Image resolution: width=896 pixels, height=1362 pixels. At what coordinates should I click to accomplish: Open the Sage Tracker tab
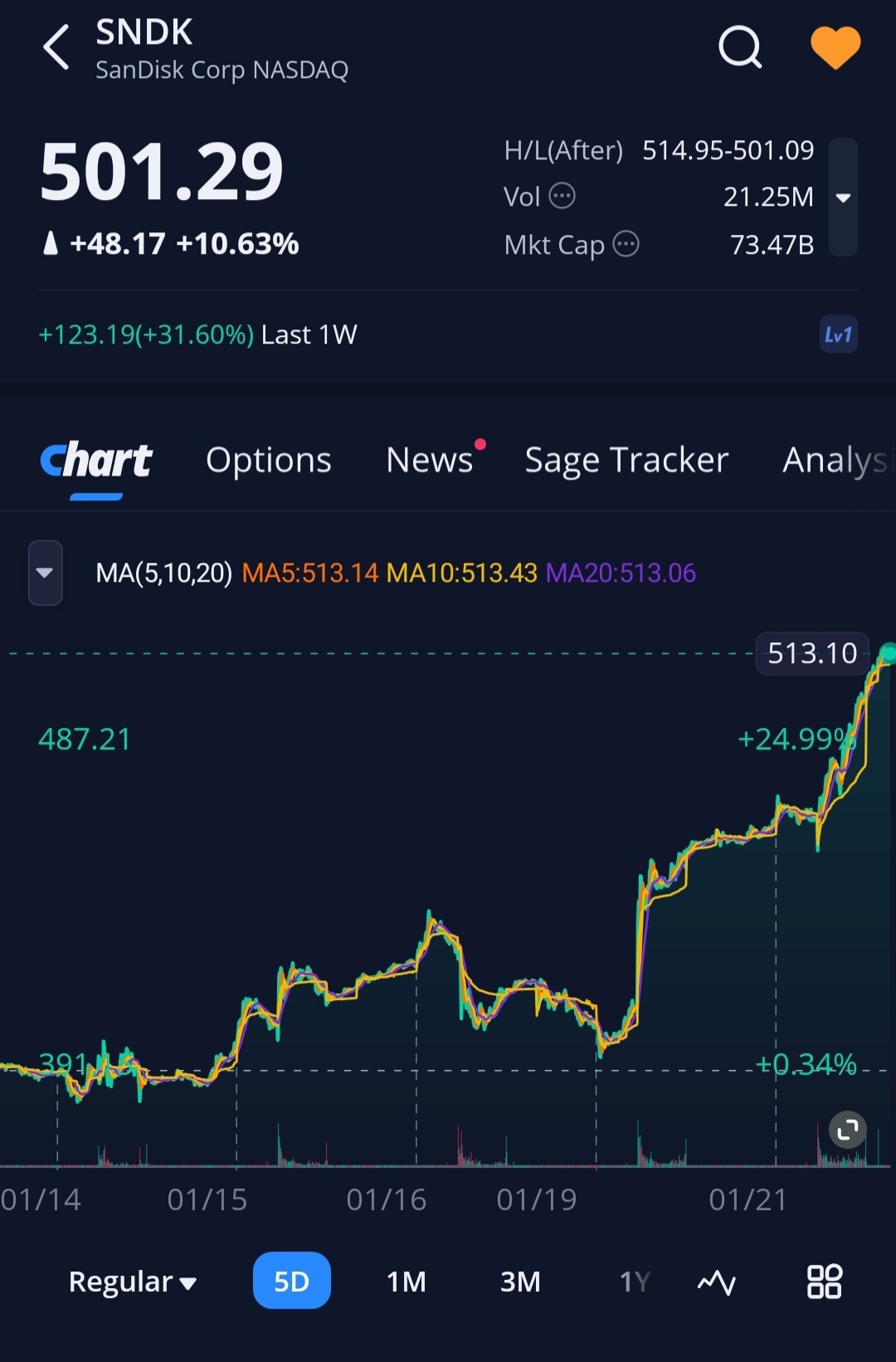pyautogui.click(x=626, y=461)
